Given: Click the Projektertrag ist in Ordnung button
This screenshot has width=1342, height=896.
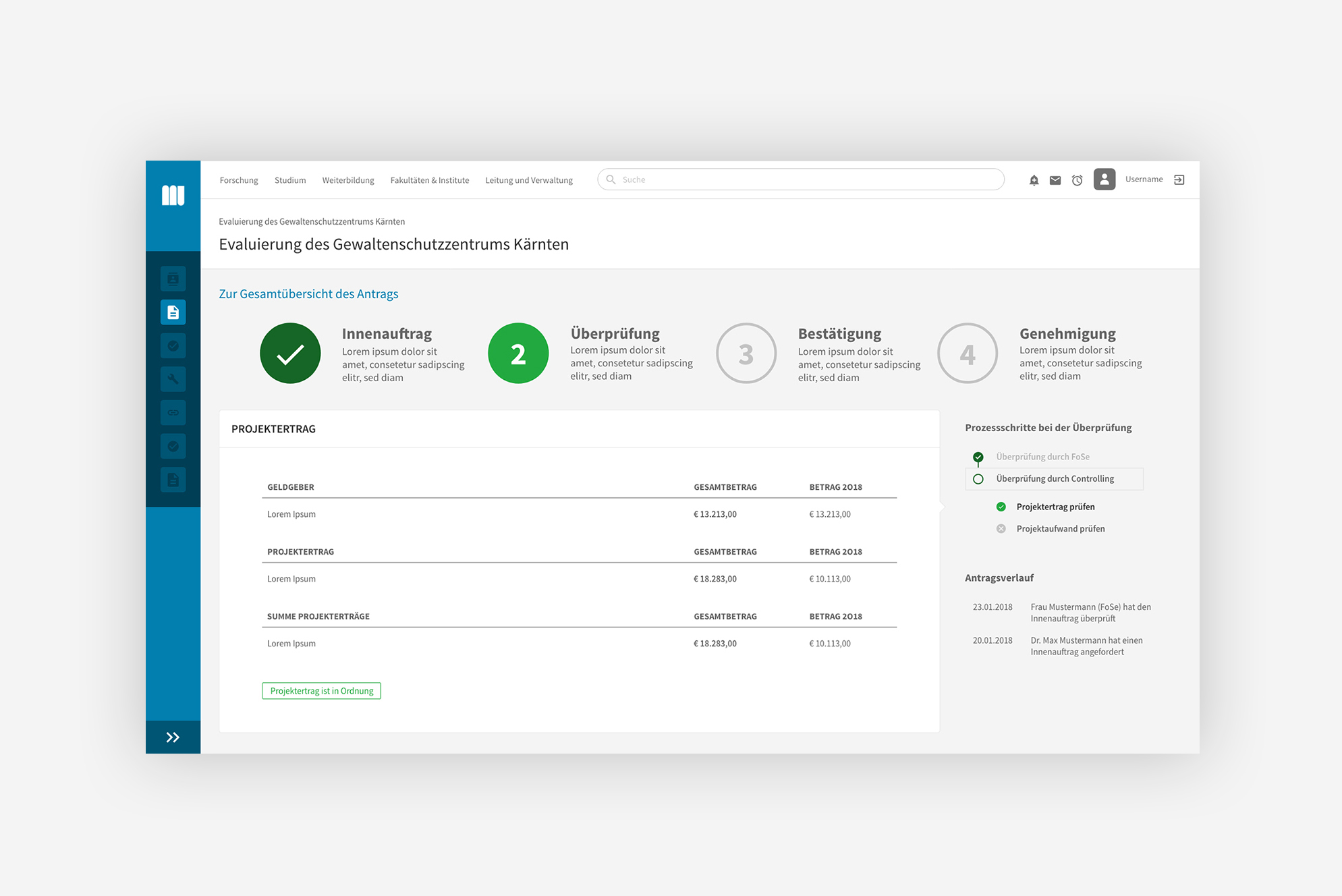Looking at the screenshot, I should [321, 691].
